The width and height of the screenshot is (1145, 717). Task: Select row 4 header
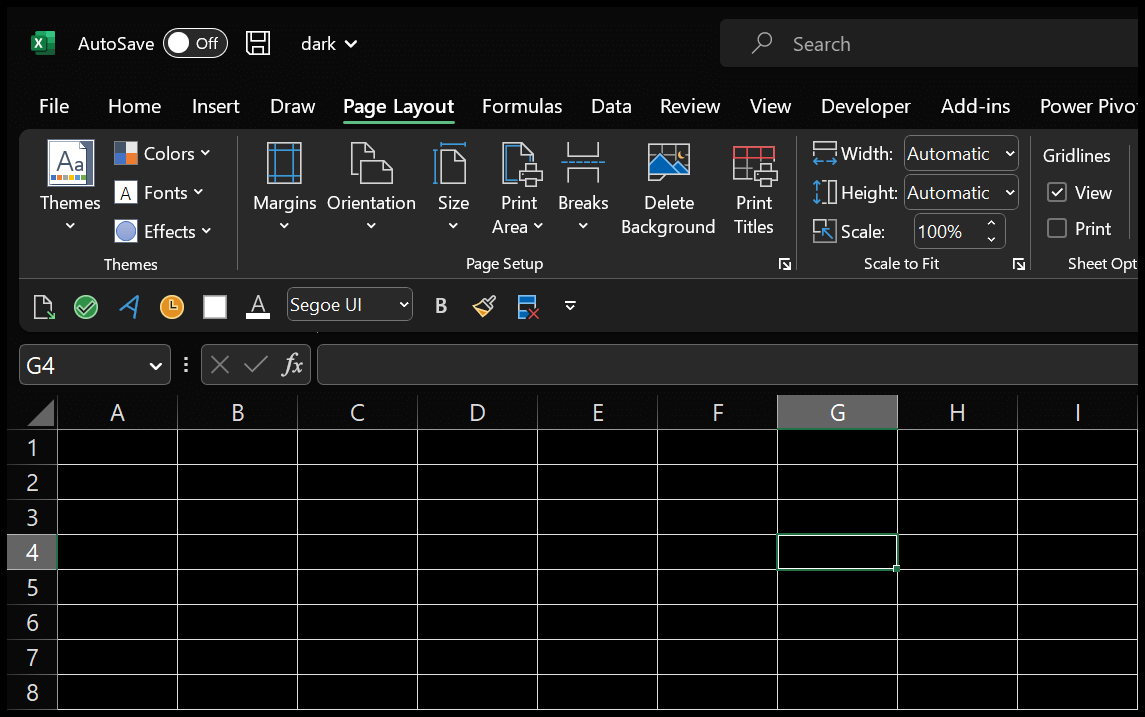tap(32, 553)
